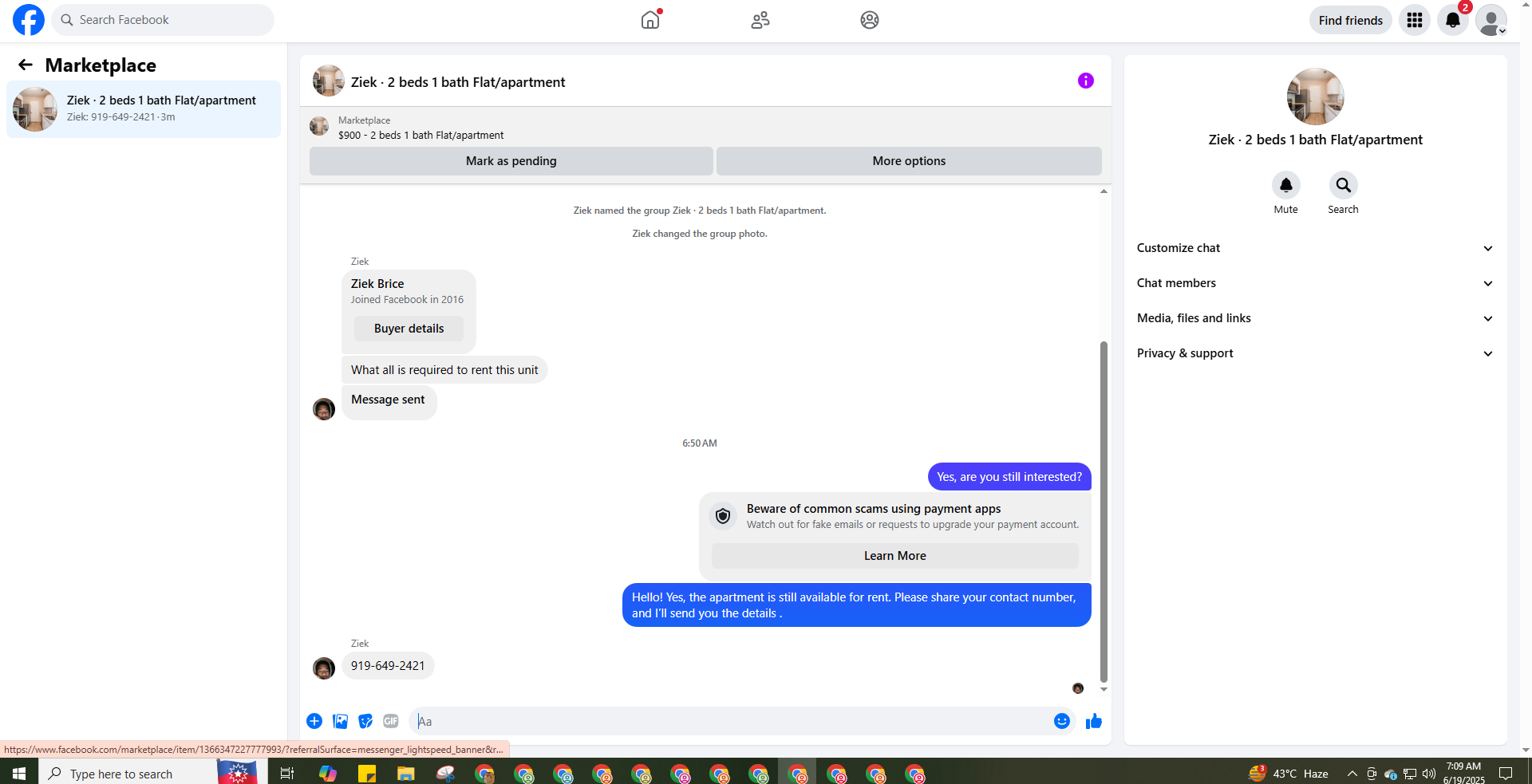Click Learn More on scam warning
The height and width of the screenshot is (784, 1532).
[x=895, y=556]
